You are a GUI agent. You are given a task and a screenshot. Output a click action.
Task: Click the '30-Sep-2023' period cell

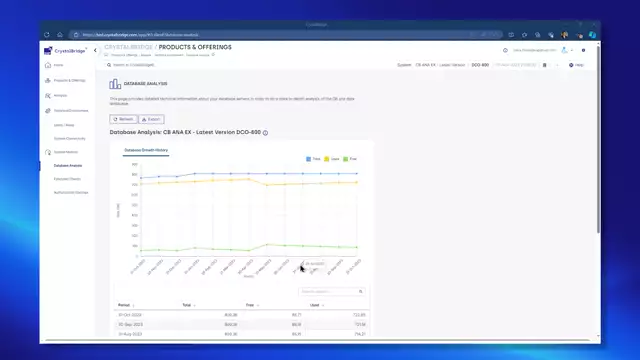coord(131,324)
